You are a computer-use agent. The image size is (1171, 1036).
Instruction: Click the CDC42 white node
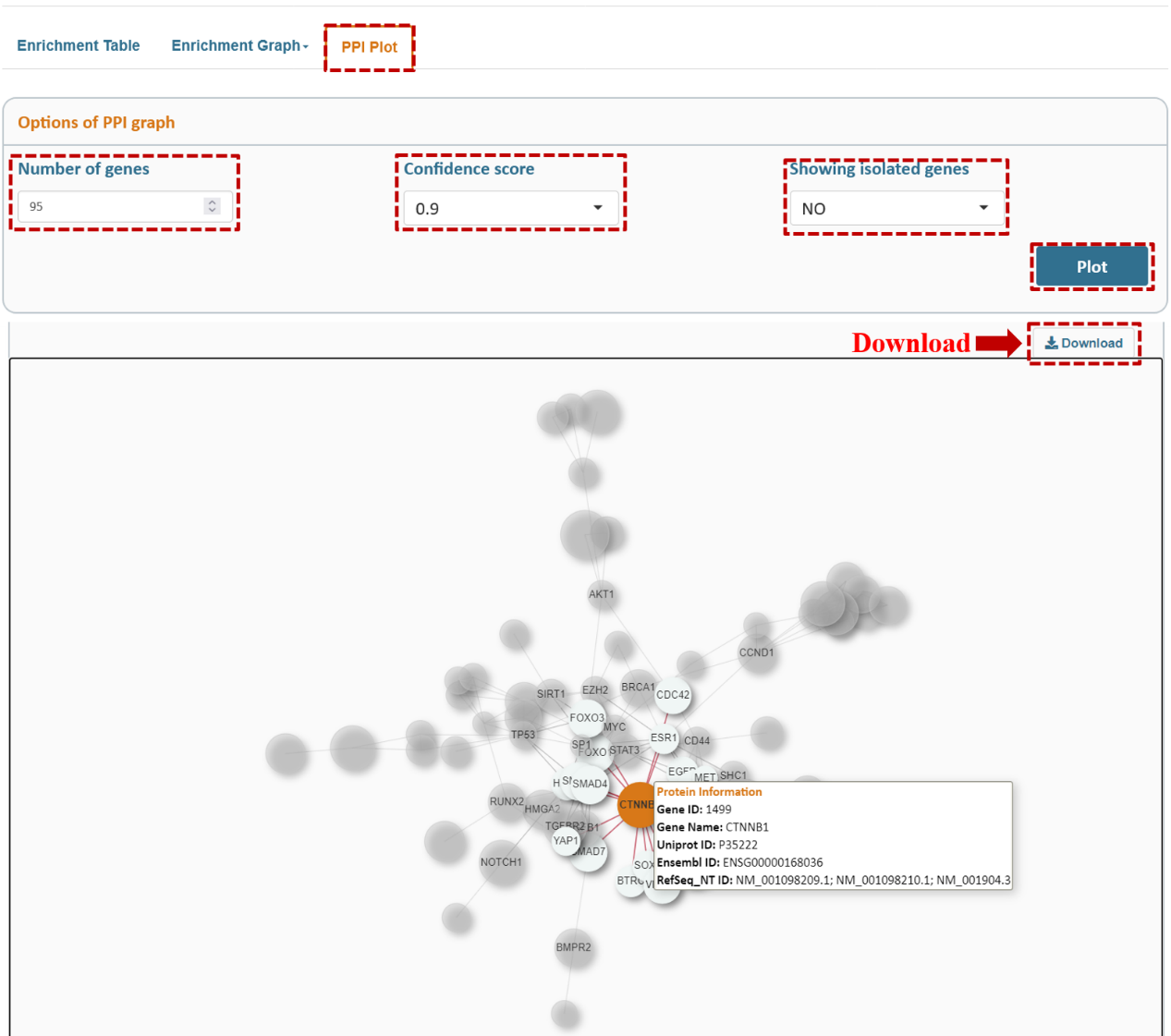(673, 695)
